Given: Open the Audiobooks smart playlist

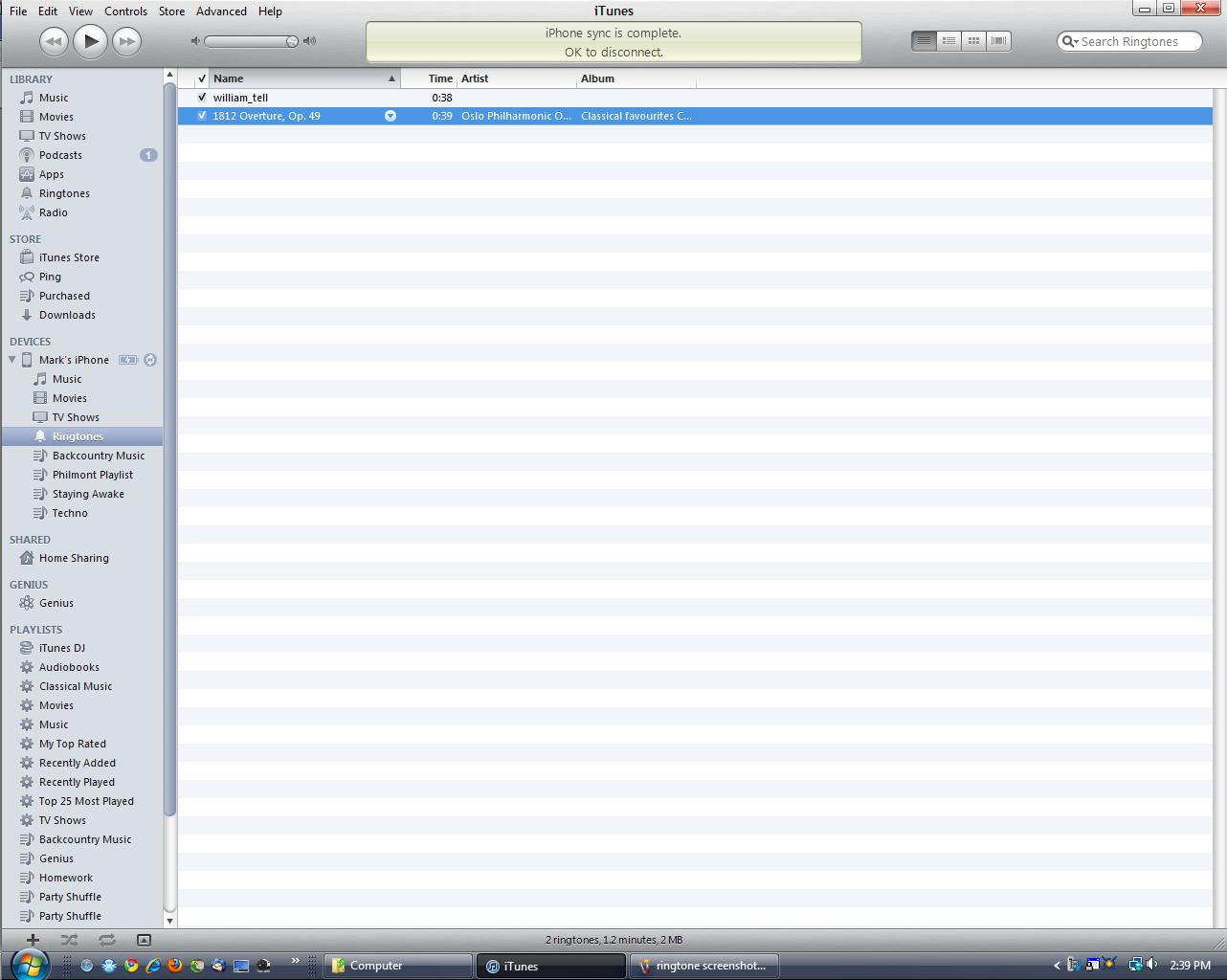Looking at the screenshot, I should point(69,667).
